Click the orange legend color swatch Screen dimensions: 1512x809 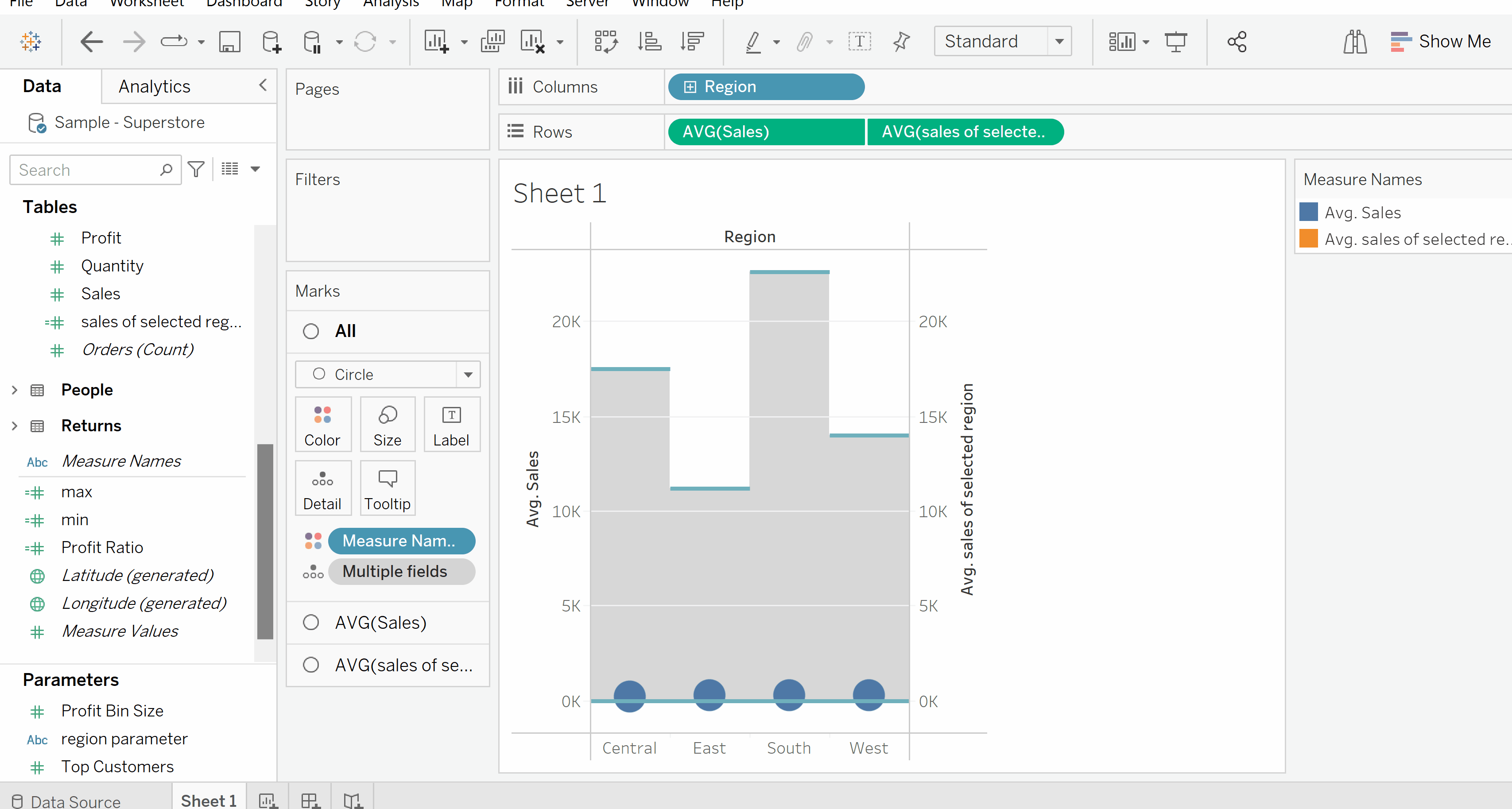tap(1308, 239)
